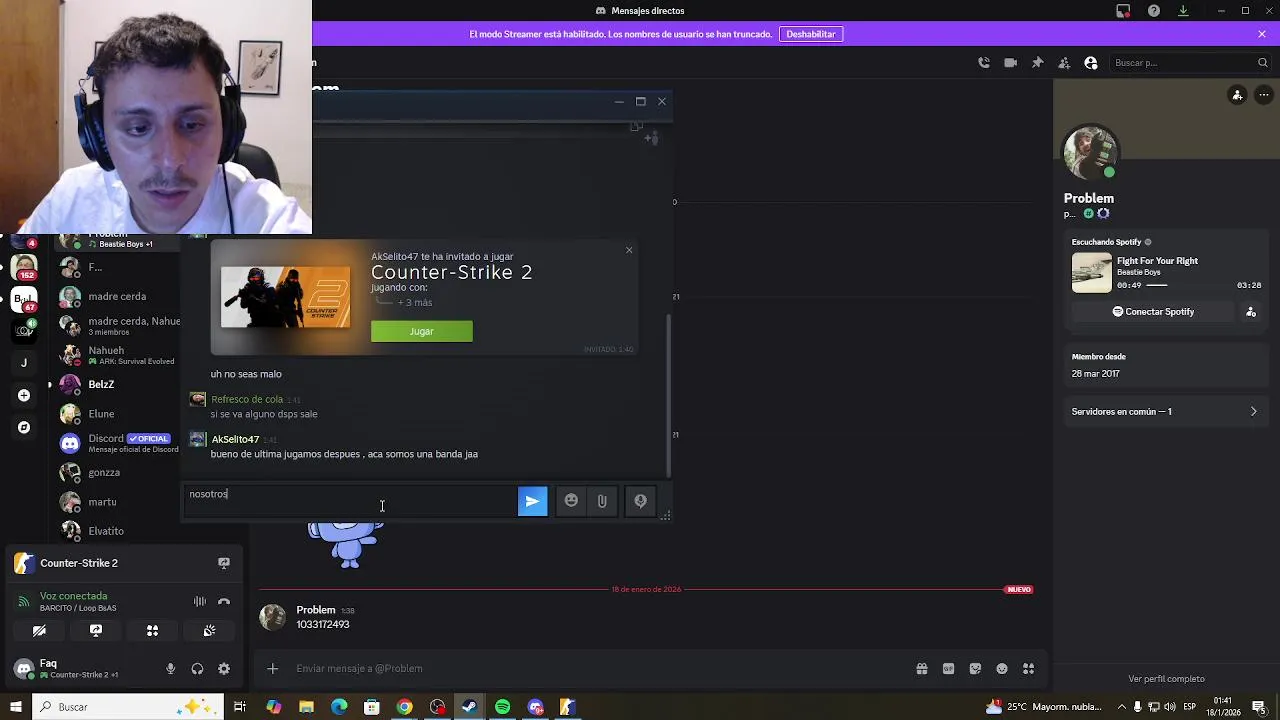Open the gonzza direct message

(x=117, y=473)
